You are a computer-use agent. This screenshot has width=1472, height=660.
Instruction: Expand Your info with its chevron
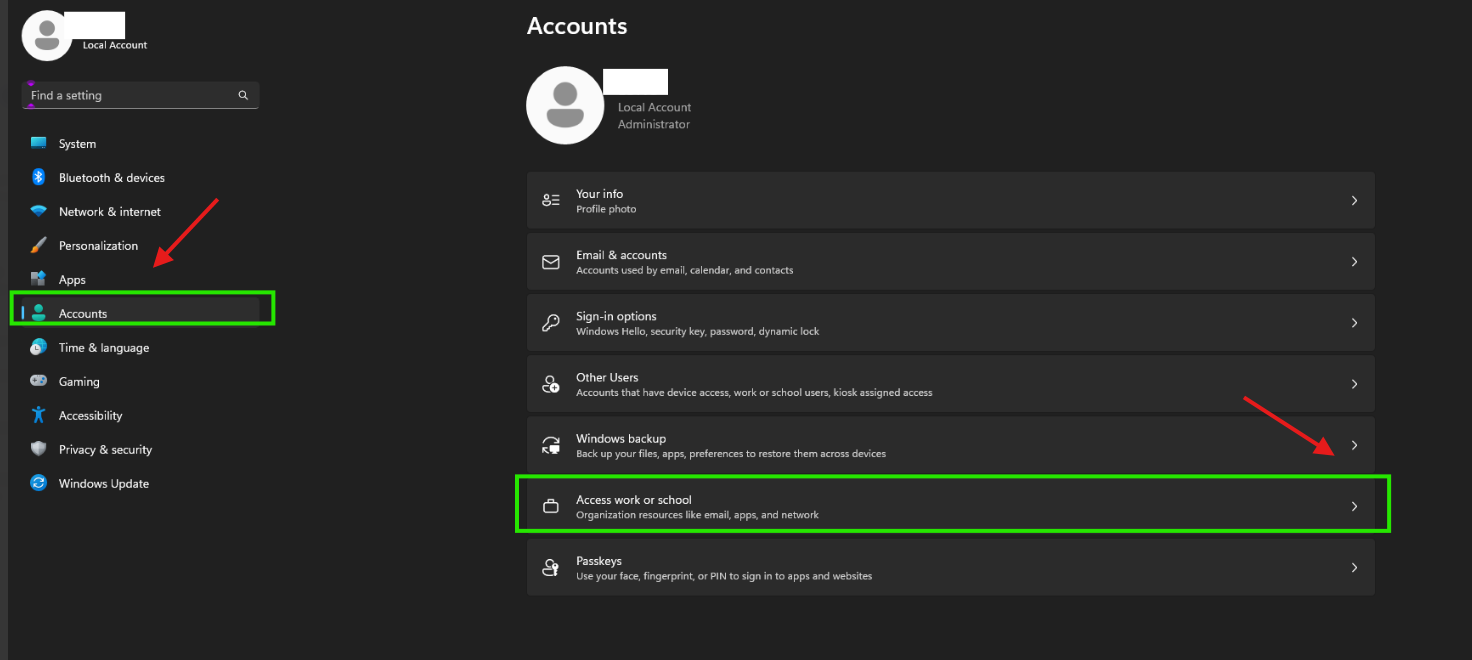pyautogui.click(x=1354, y=201)
